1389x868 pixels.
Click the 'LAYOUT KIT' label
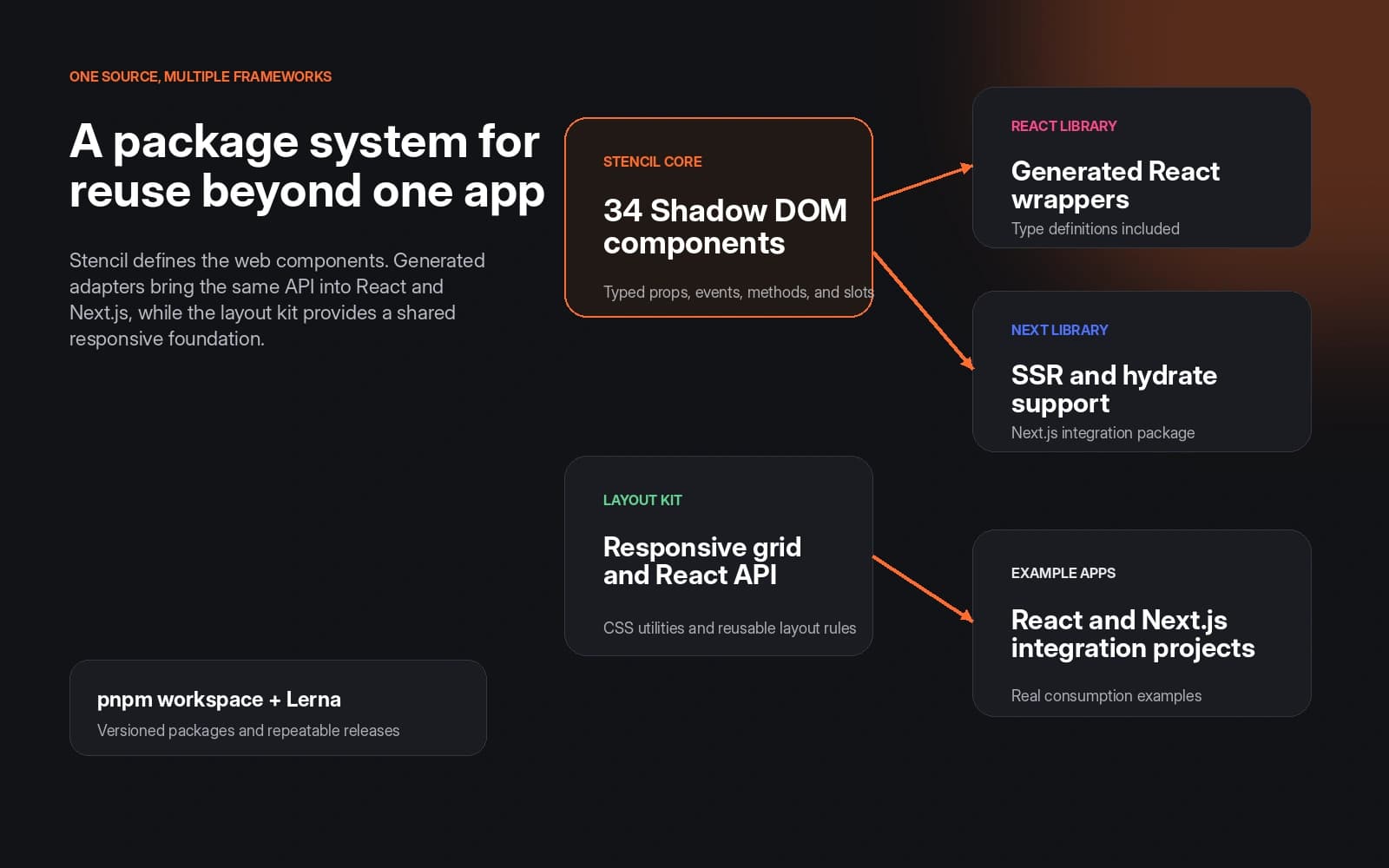click(642, 500)
